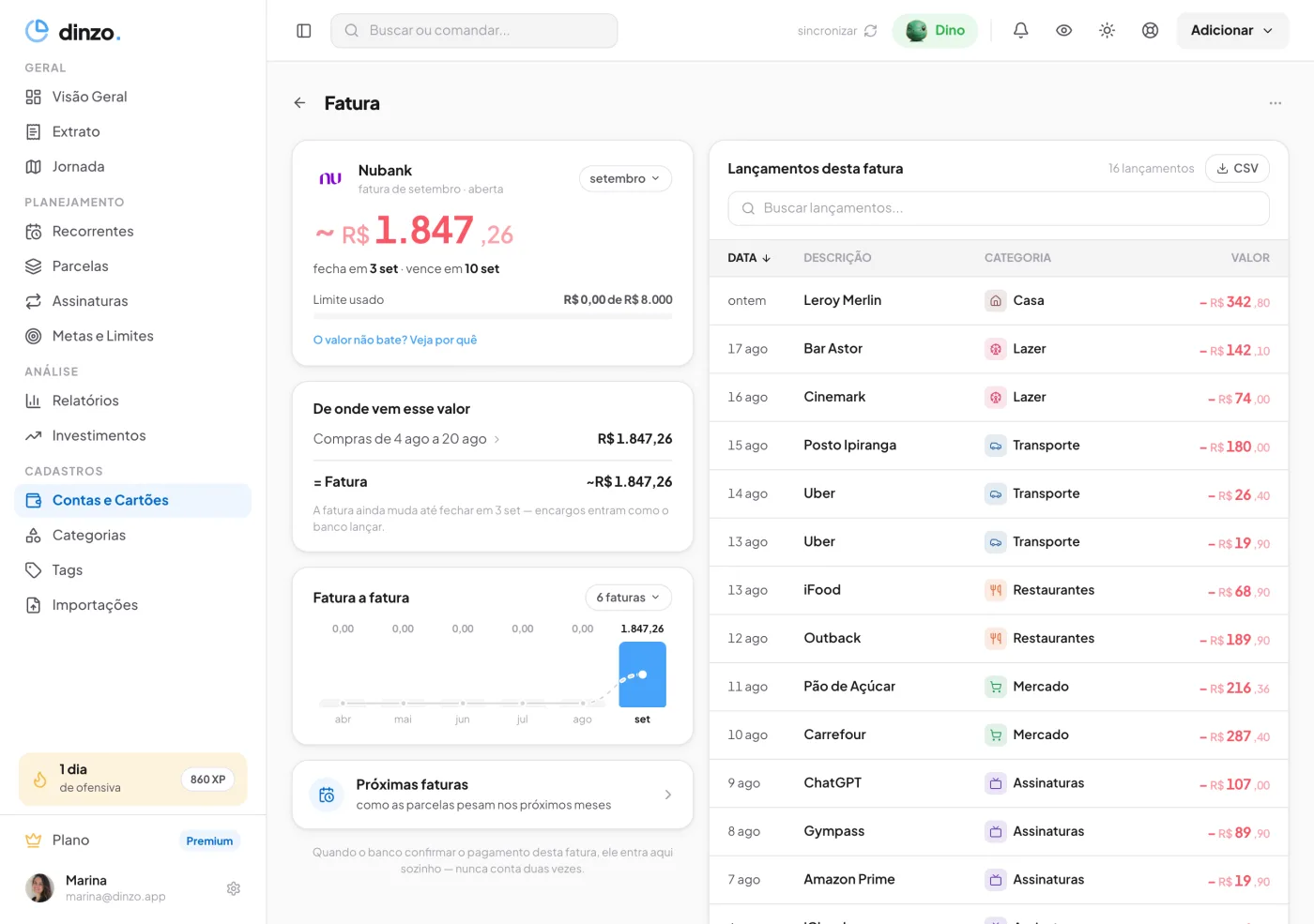
Task: Open Visão Geral in the sidebar
Action: pos(133,97)
